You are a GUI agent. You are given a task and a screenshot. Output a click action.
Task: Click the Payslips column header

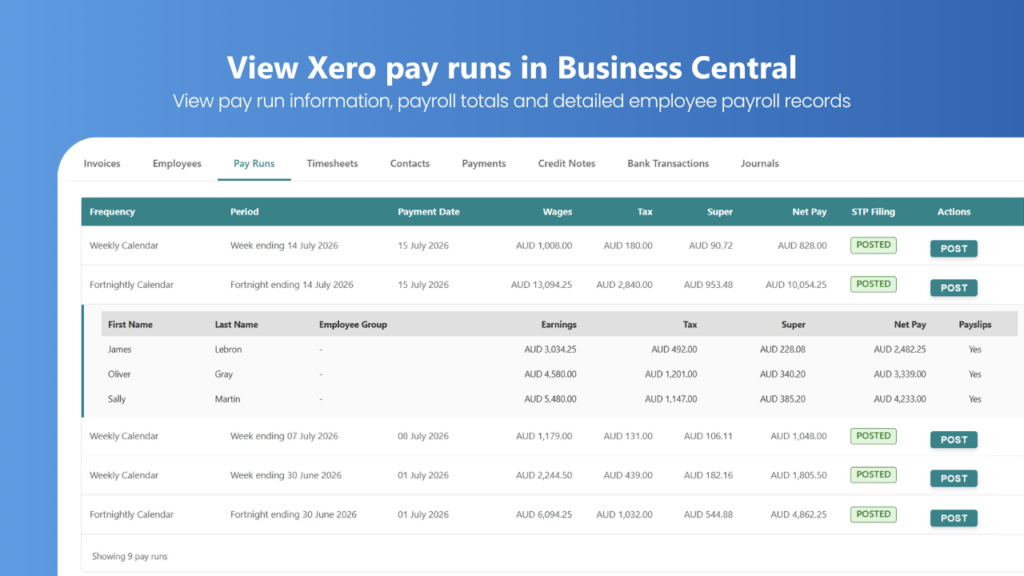tap(975, 325)
